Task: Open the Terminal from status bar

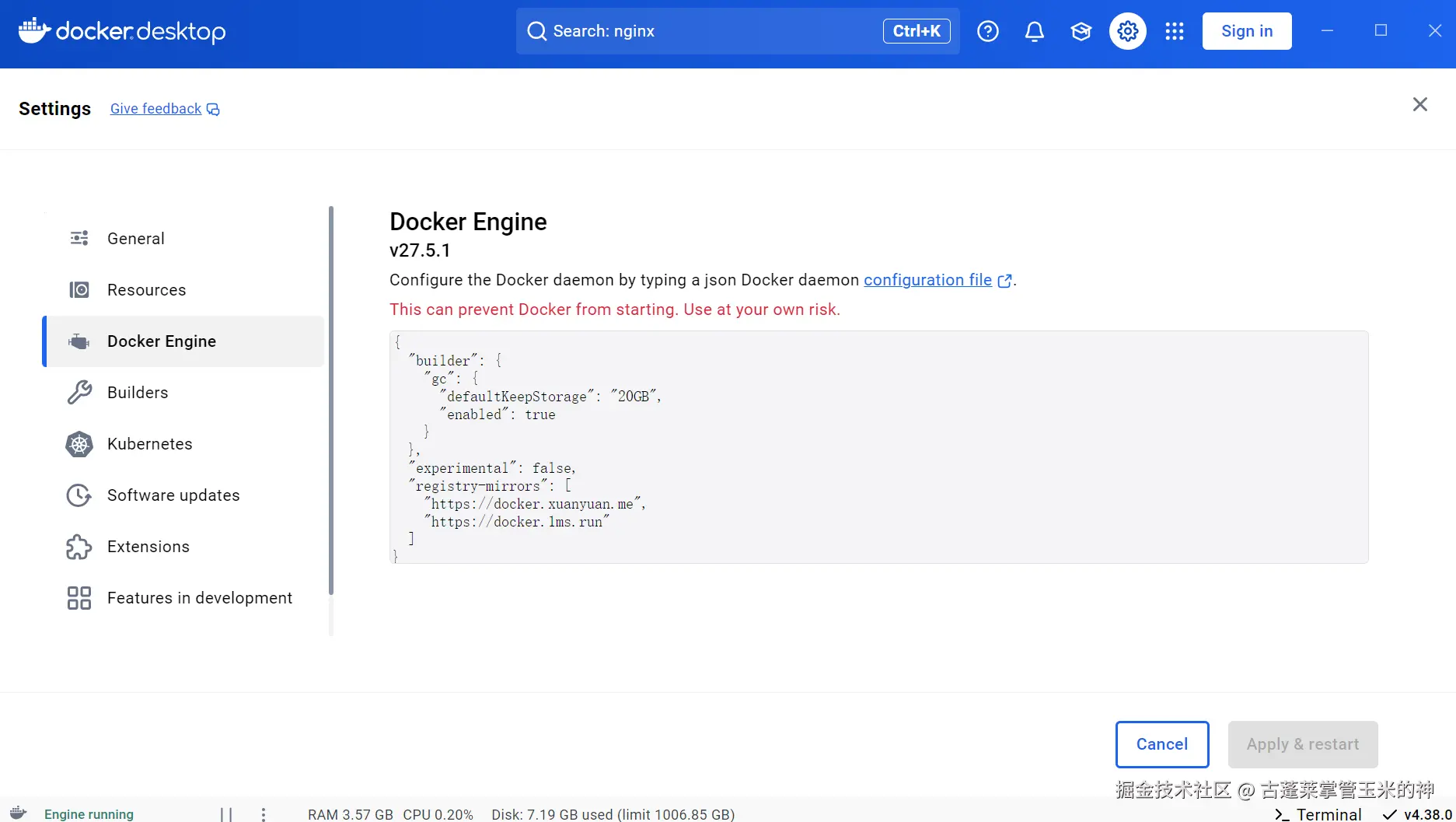Action: click(x=1318, y=814)
